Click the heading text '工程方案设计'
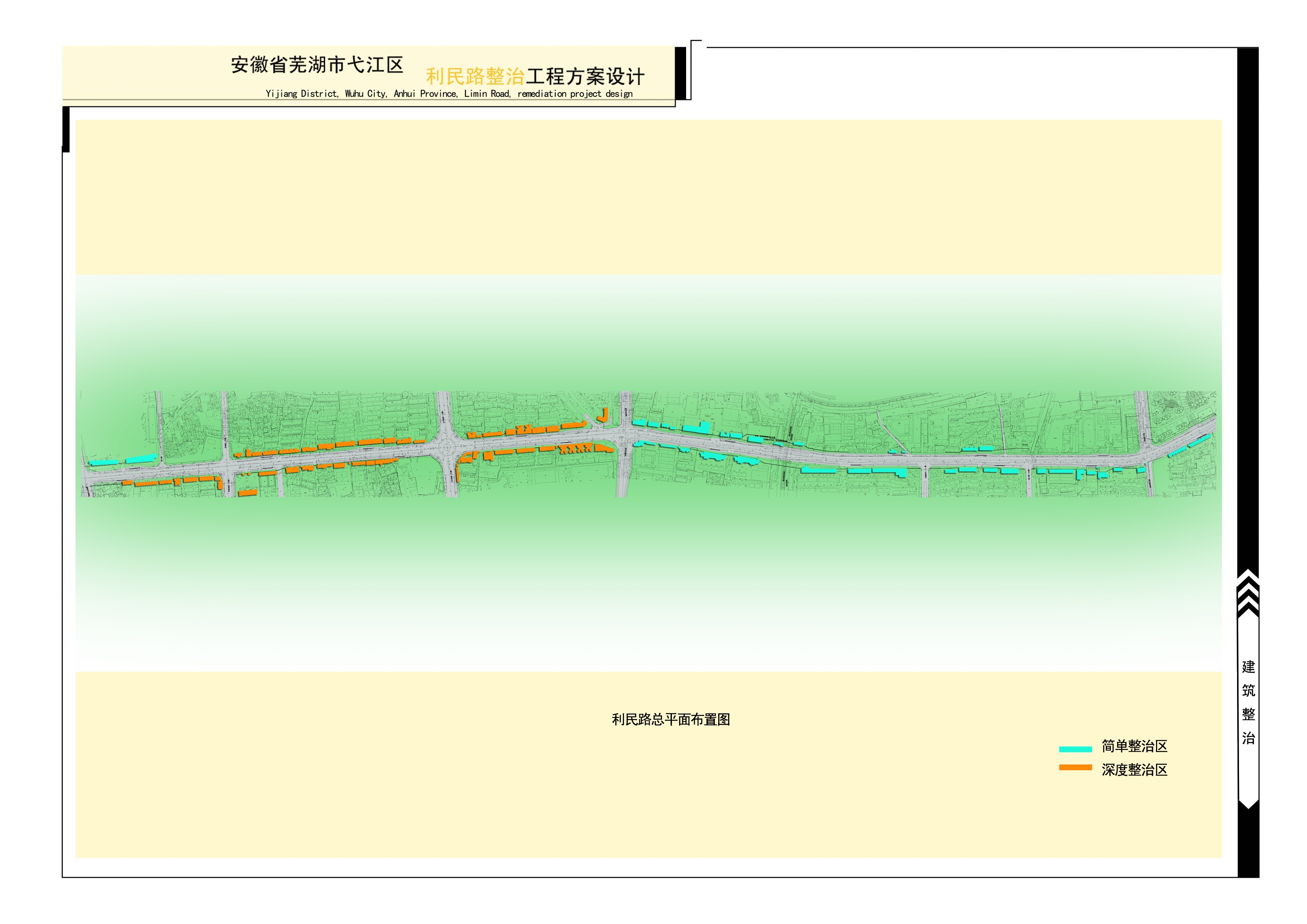This screenshot has width=1307, height=924. (585, 76)
